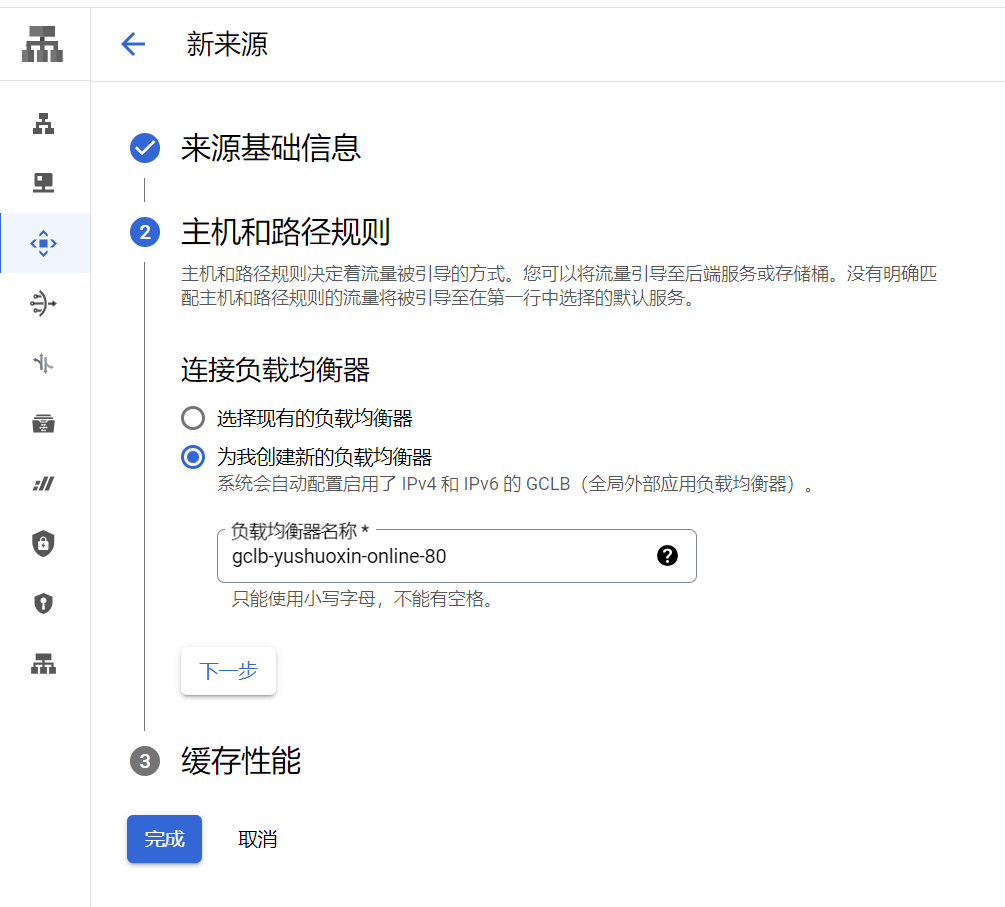Click the shield with padlock sidebar icon
Viewport: 1005px width, 907px height.
(43, 543)
